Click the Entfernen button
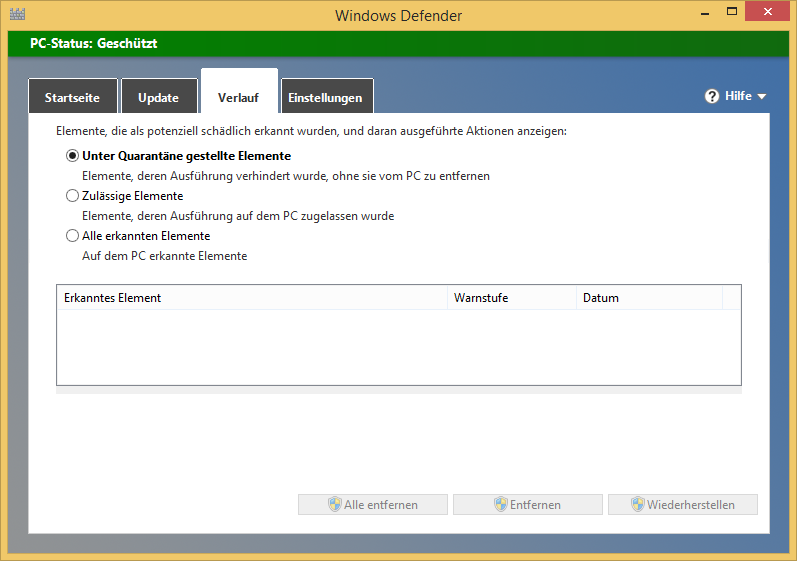The image size is (797, 561). click(x=528, y=505)
